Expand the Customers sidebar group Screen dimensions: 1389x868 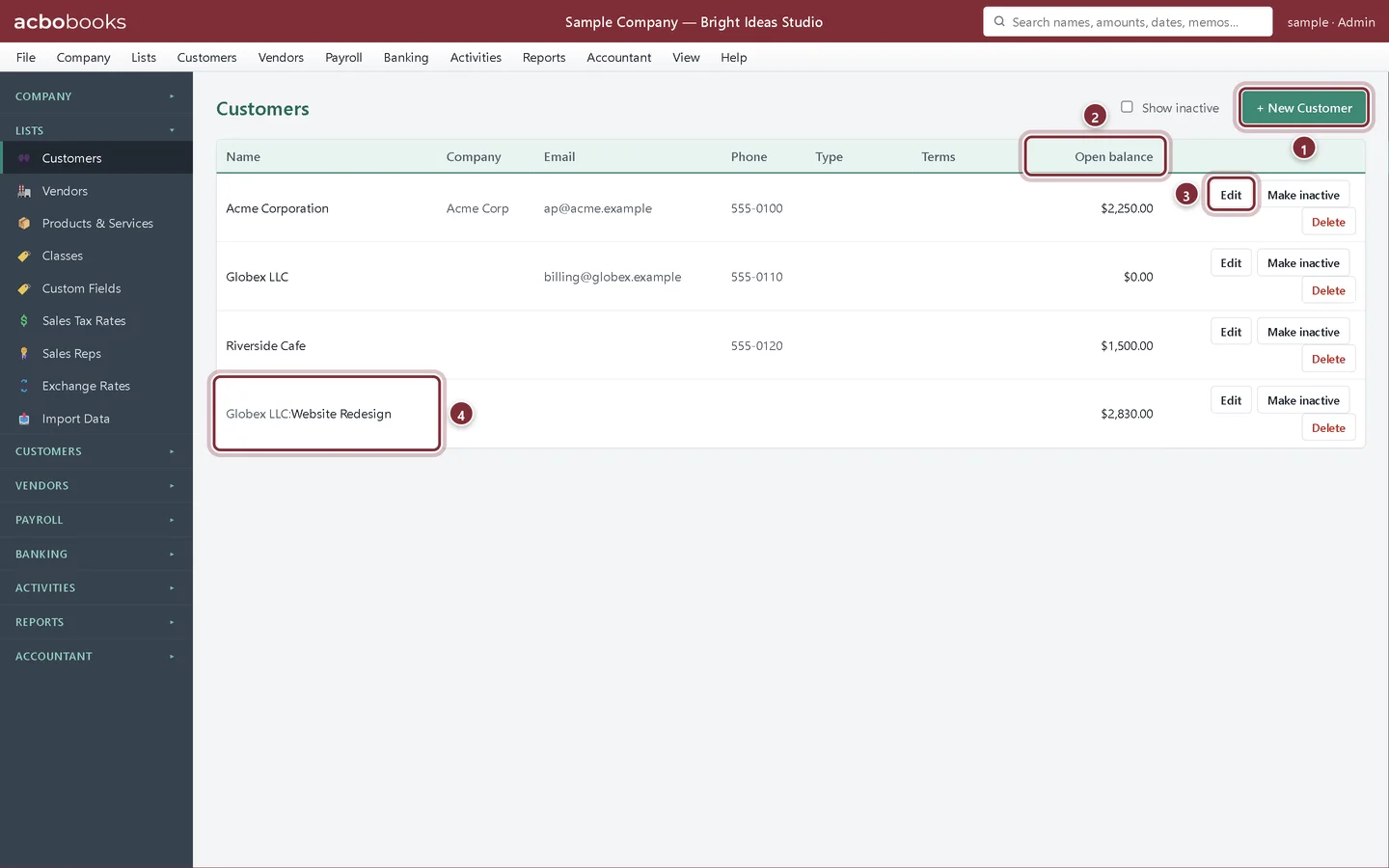[96, 451]
